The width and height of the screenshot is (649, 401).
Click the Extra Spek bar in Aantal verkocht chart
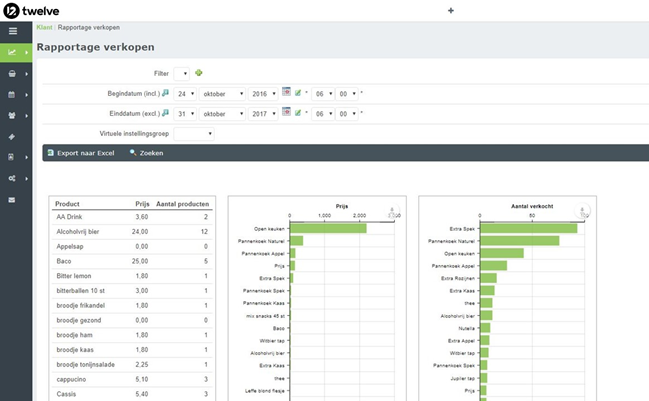point(528,228)
